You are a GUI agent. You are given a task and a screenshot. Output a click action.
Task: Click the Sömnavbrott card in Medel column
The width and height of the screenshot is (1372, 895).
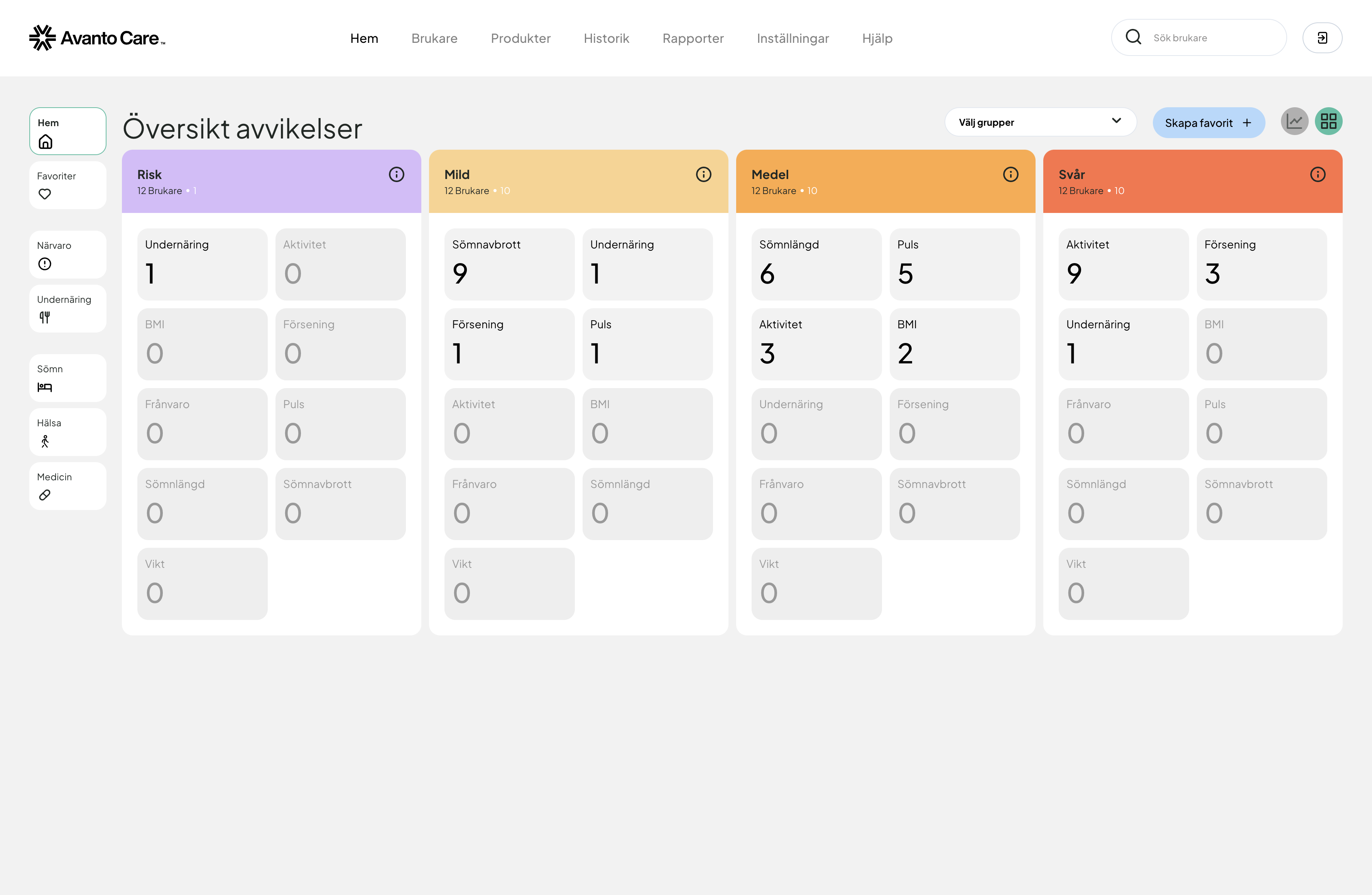point(955,504)
